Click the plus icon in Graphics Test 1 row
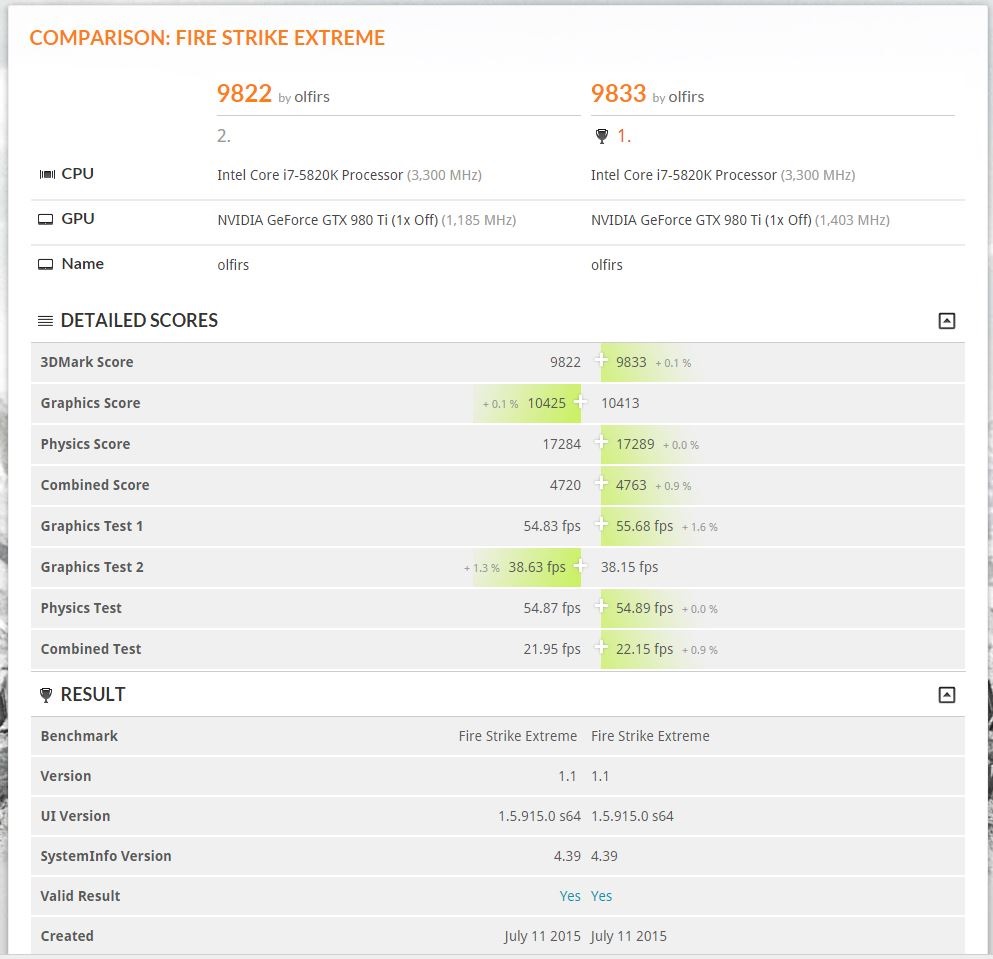Image resolution: width=993 pixels, height=959 pixels. tap(602, 524)
